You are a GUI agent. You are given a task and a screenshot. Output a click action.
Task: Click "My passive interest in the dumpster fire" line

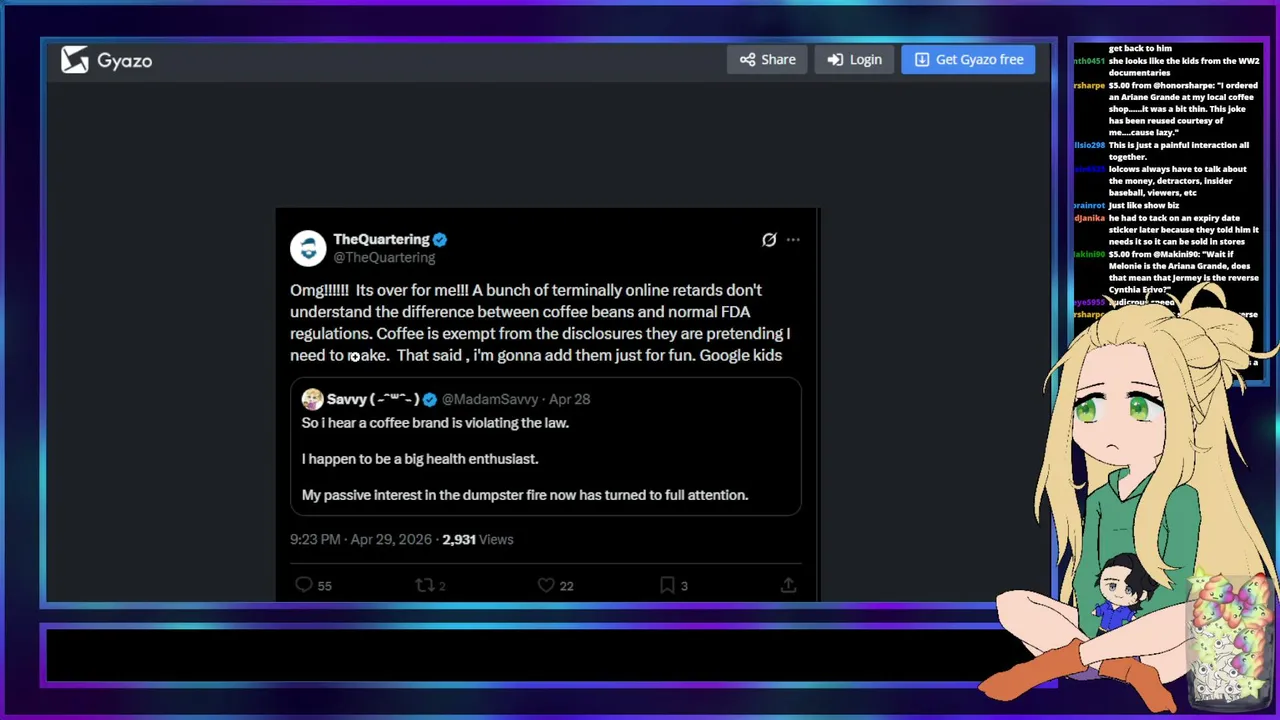click(525, 495)
